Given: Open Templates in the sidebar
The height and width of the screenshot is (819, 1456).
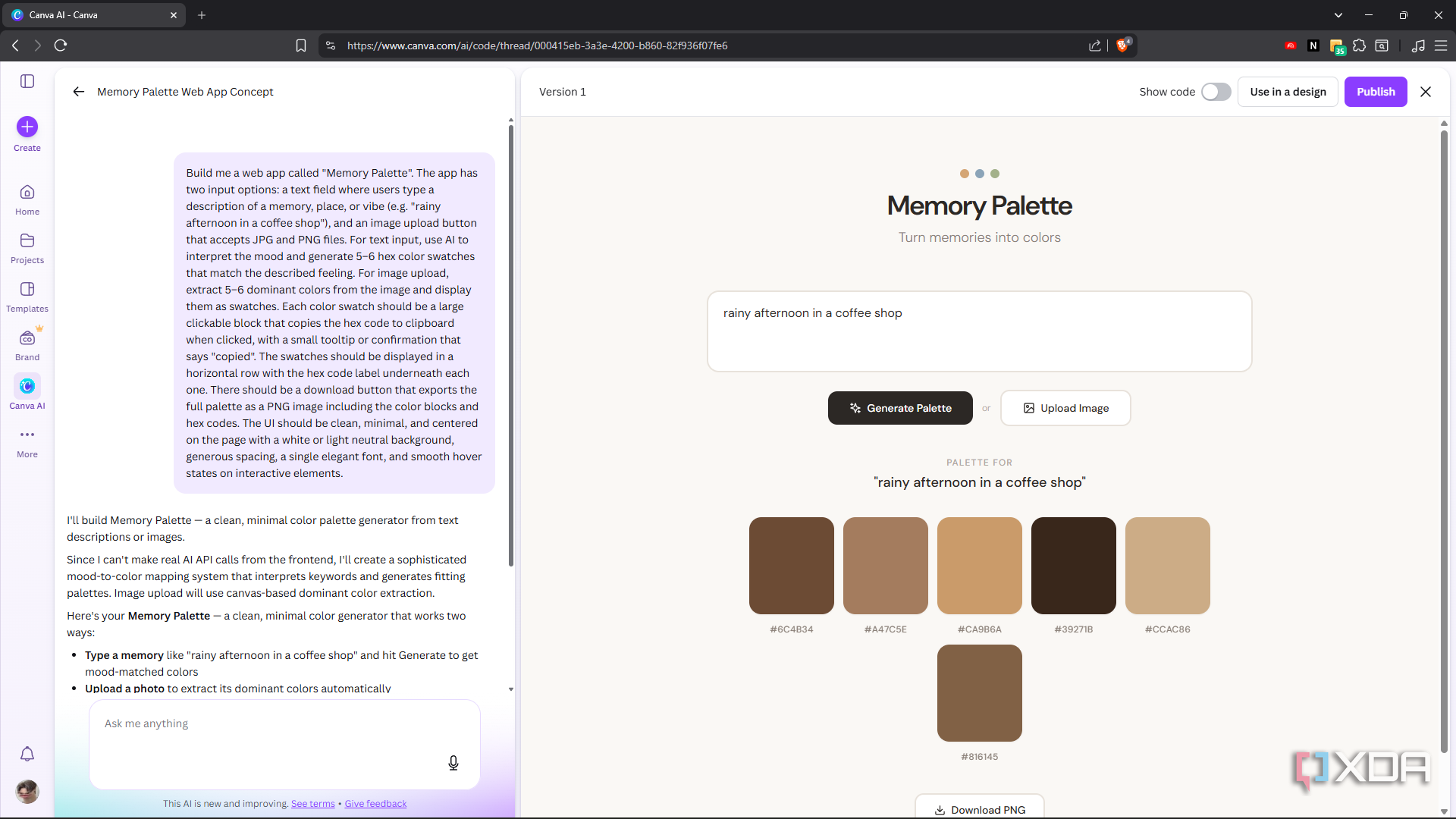Looking at the screenshot, I should 27,297.
